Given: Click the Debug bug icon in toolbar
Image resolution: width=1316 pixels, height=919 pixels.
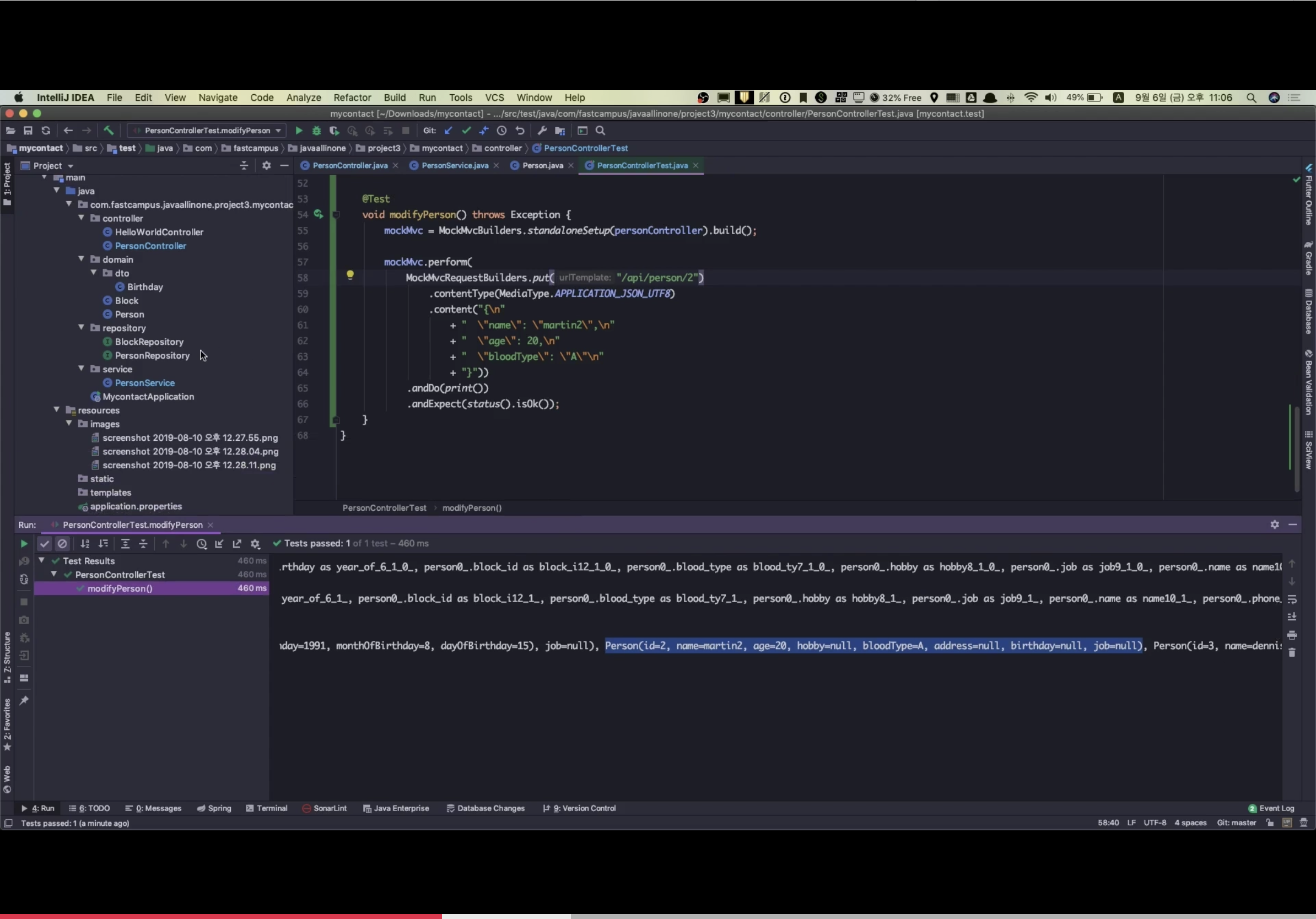Looking at the screenshot, I should pos(316,131).
